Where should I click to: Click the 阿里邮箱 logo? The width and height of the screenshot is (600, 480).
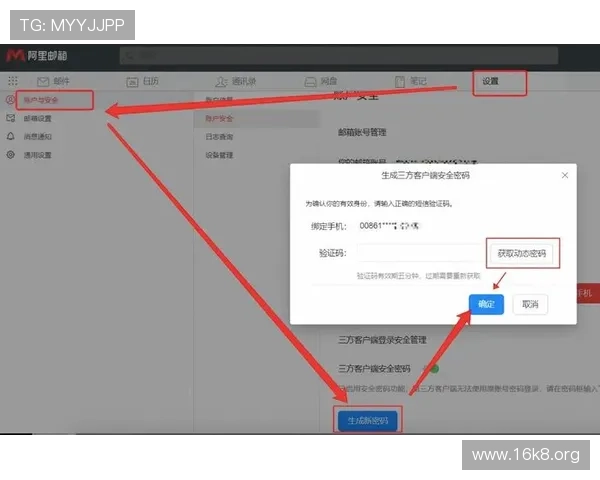tap(37, 56)
